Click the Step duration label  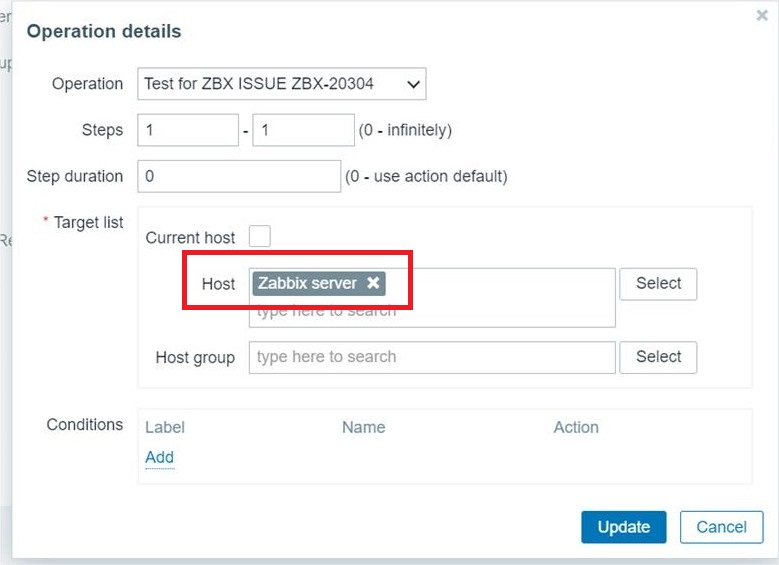(75, 176)
